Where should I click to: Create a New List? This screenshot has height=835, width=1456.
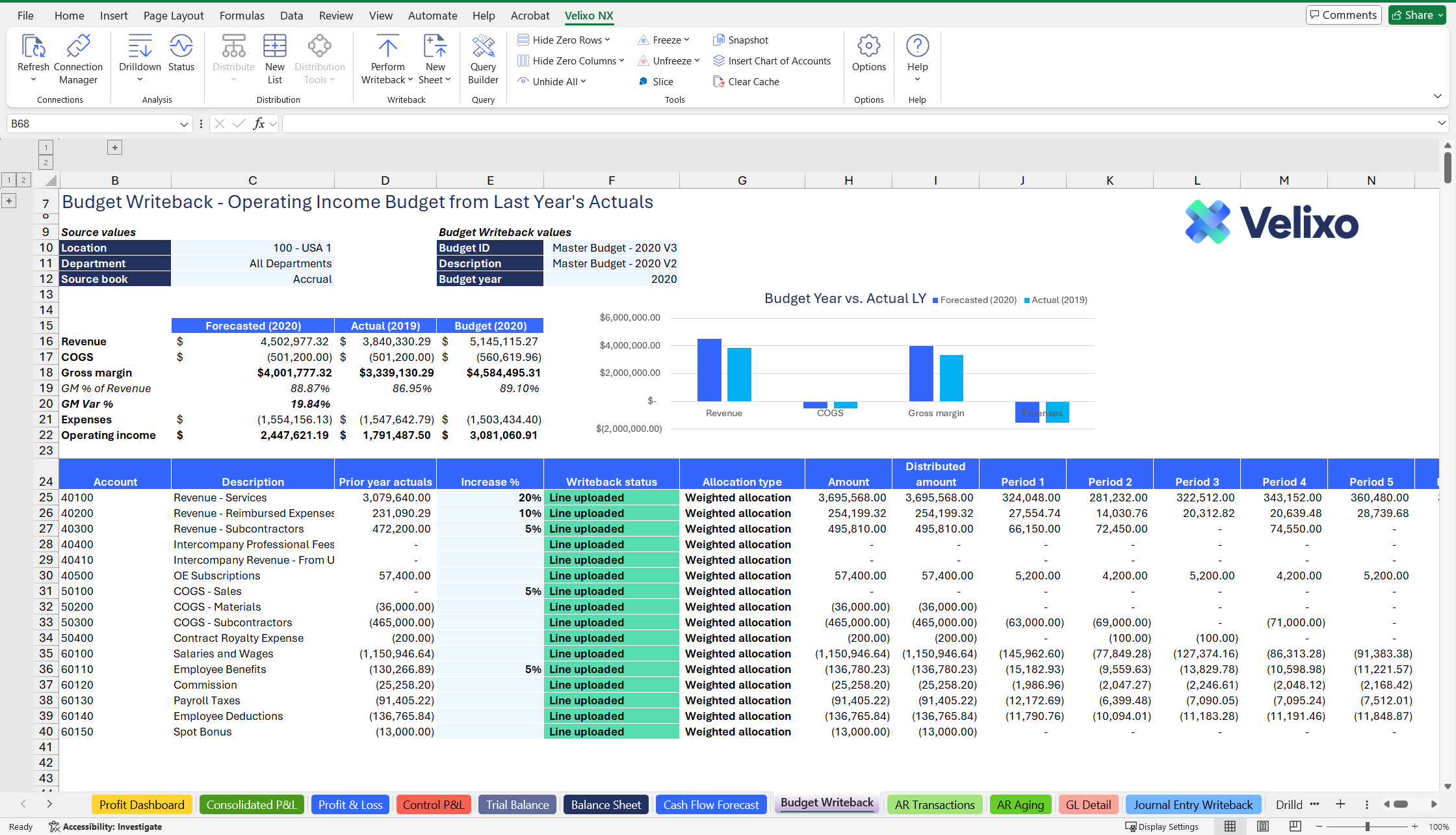(x=275, y=59)
